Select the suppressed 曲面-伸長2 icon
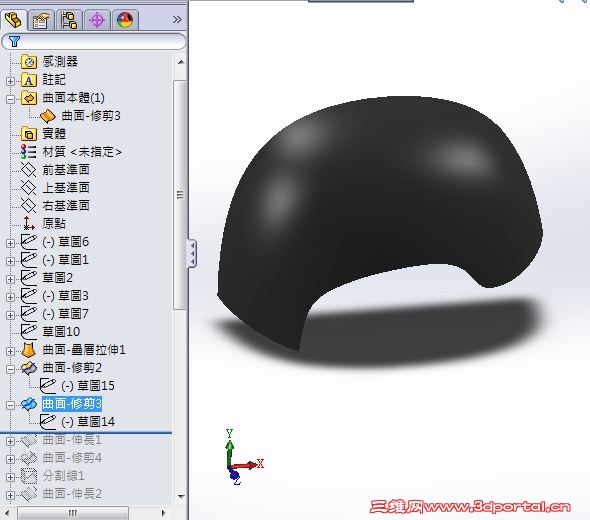The width and height of the screenshot is (590, 520). (x=29, y=494)
